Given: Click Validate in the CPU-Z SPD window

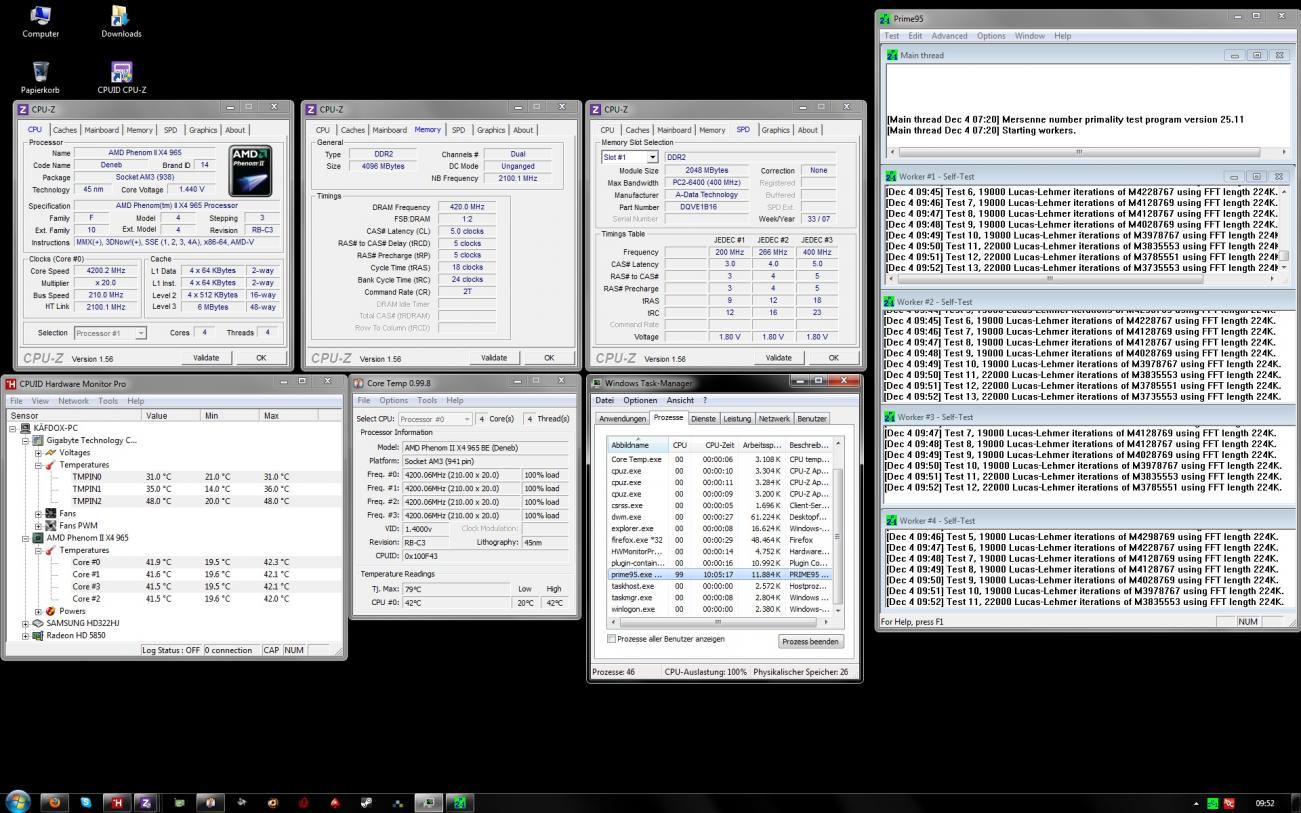Looking at the screenshot, I should 778,357.
